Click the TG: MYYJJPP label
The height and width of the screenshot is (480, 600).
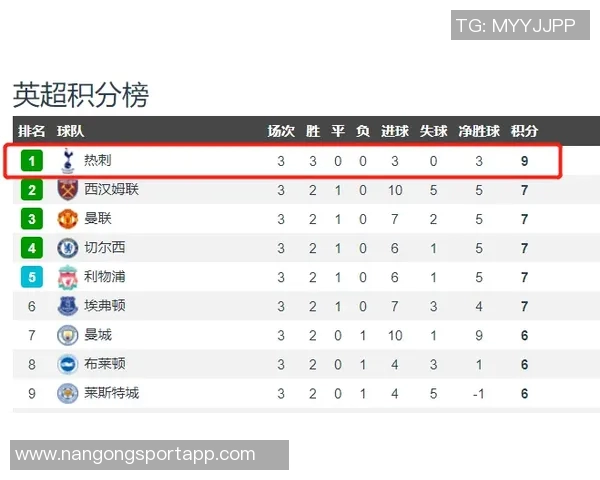515,25
